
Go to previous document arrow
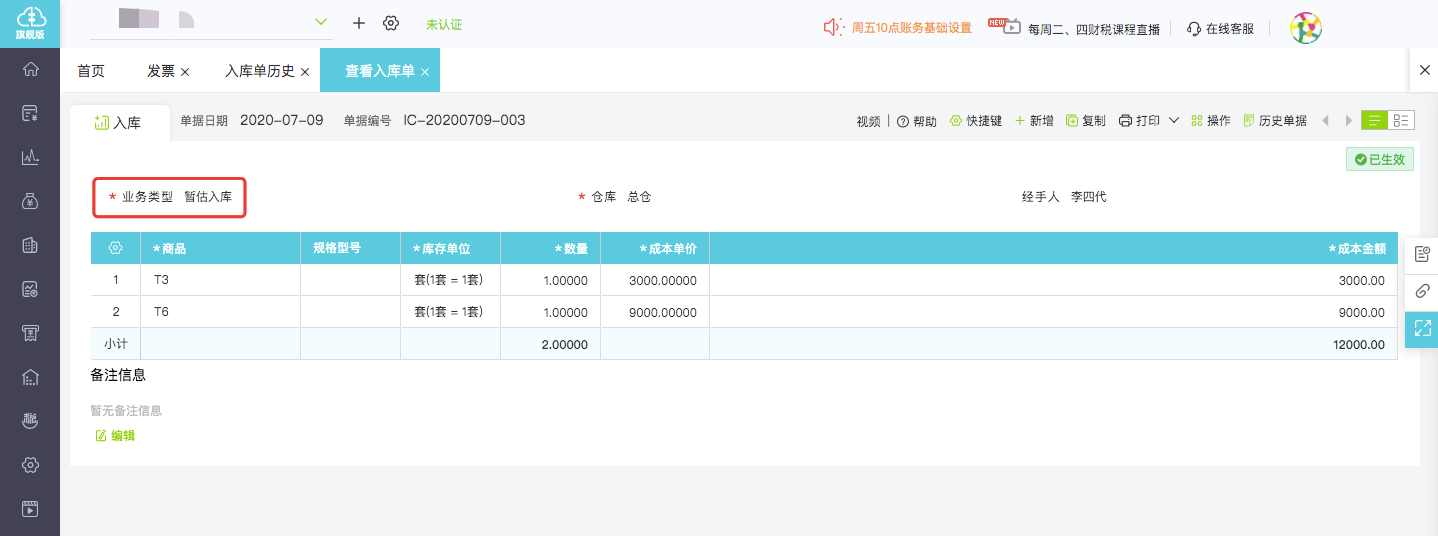coord(1325,121)
